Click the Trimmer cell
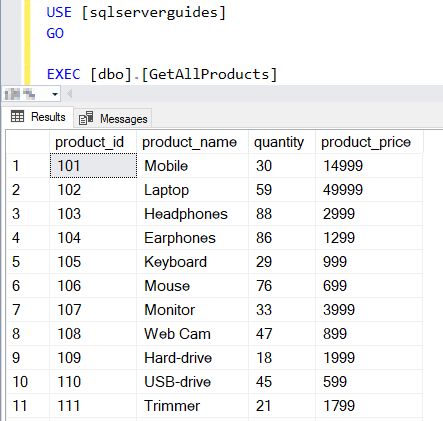 click(192, 406)
